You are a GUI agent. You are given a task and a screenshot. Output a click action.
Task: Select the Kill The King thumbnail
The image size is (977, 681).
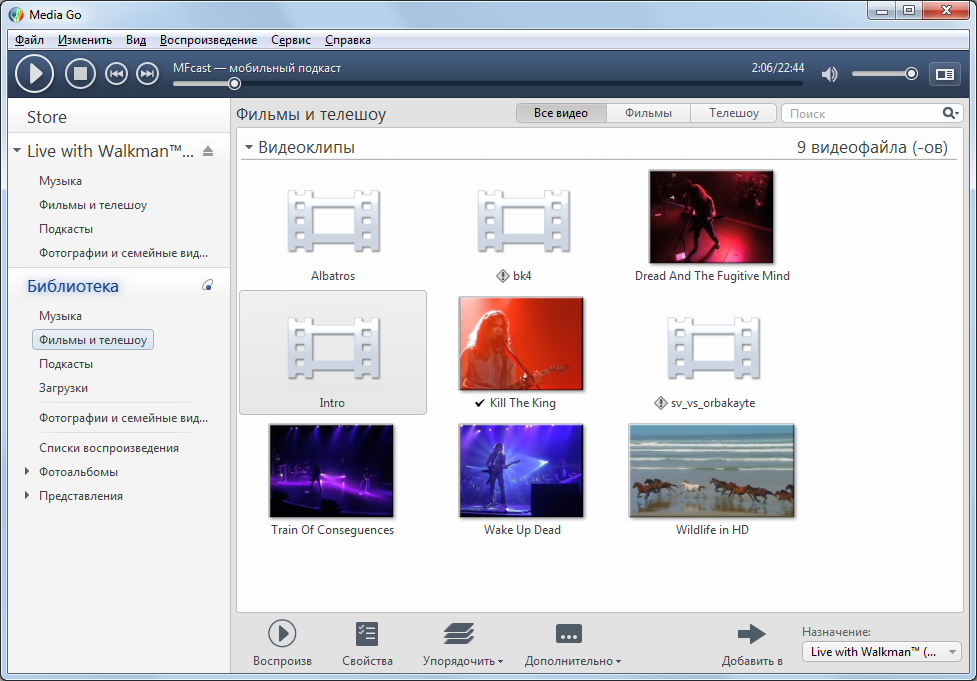pyautogui.click(x=521, y=343)
